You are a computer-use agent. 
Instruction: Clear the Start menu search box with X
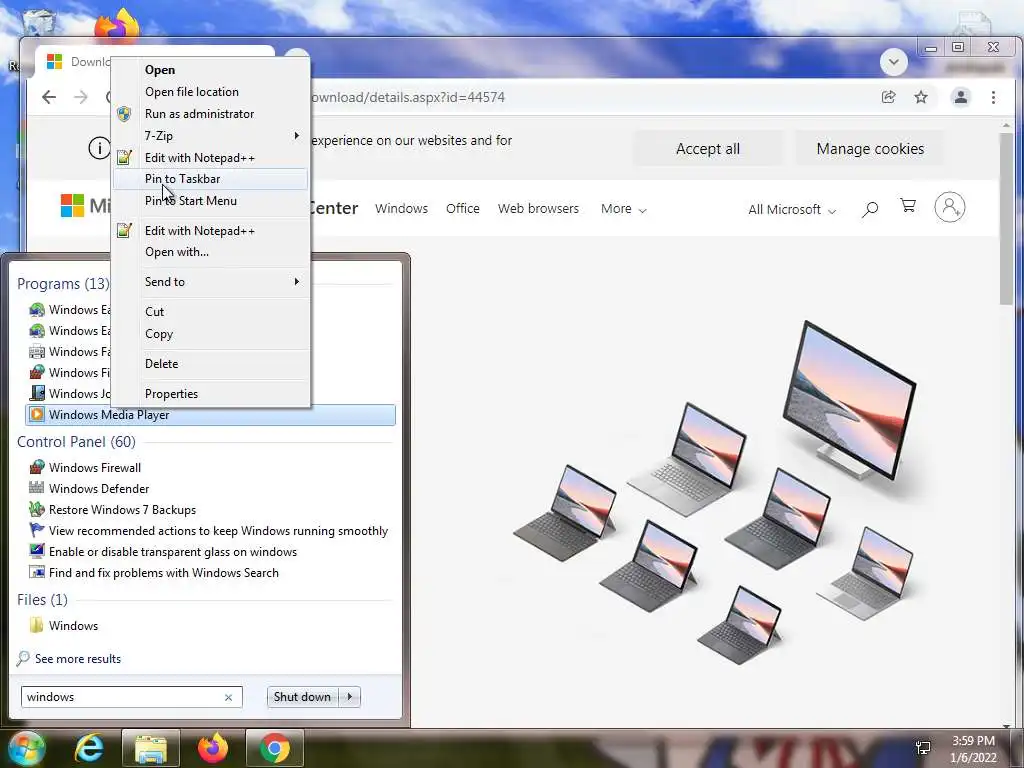pyautogui.click(x=229, y=697)
